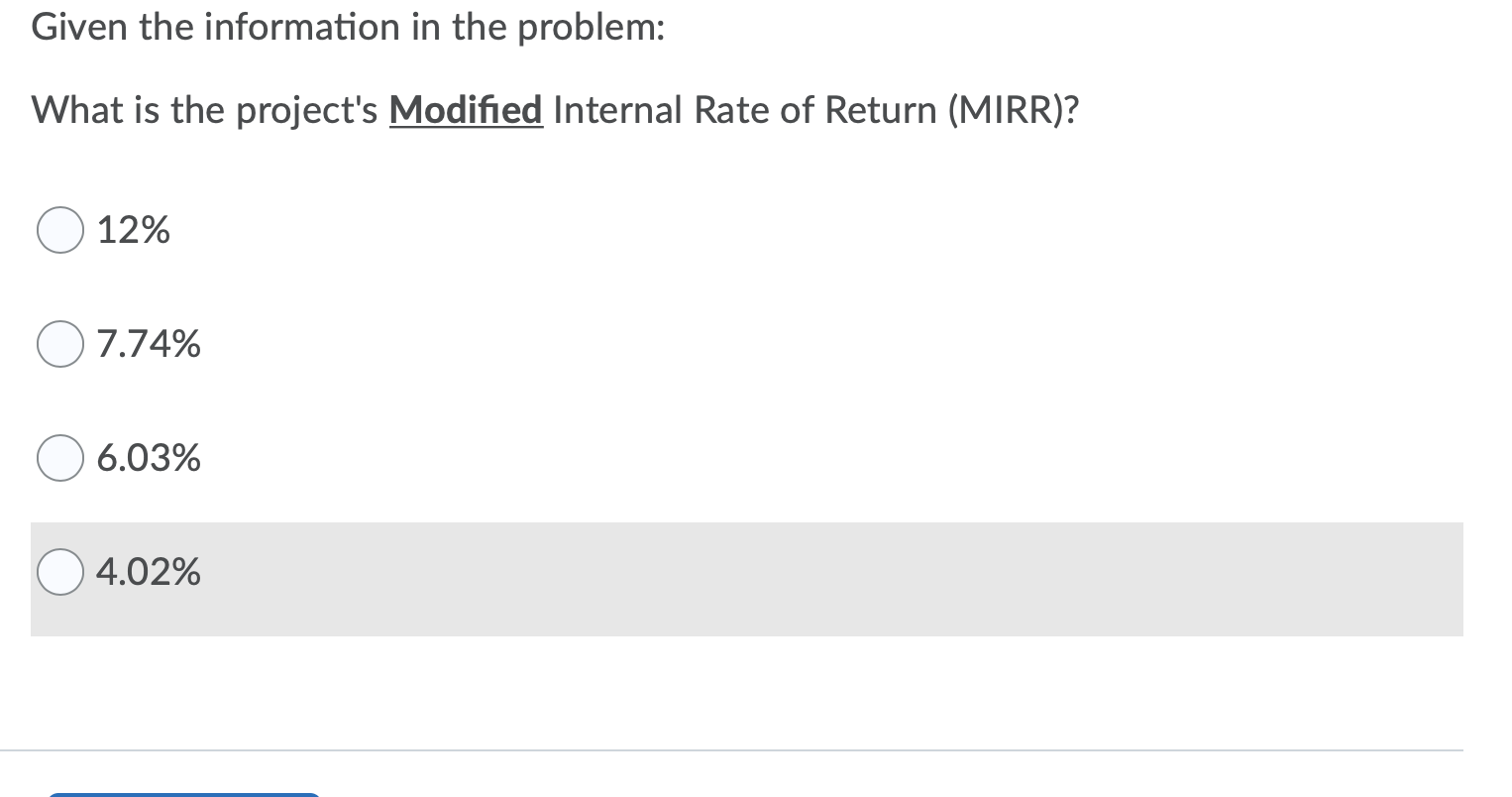Click the bolded word Modified in the question

coord(465,110)
